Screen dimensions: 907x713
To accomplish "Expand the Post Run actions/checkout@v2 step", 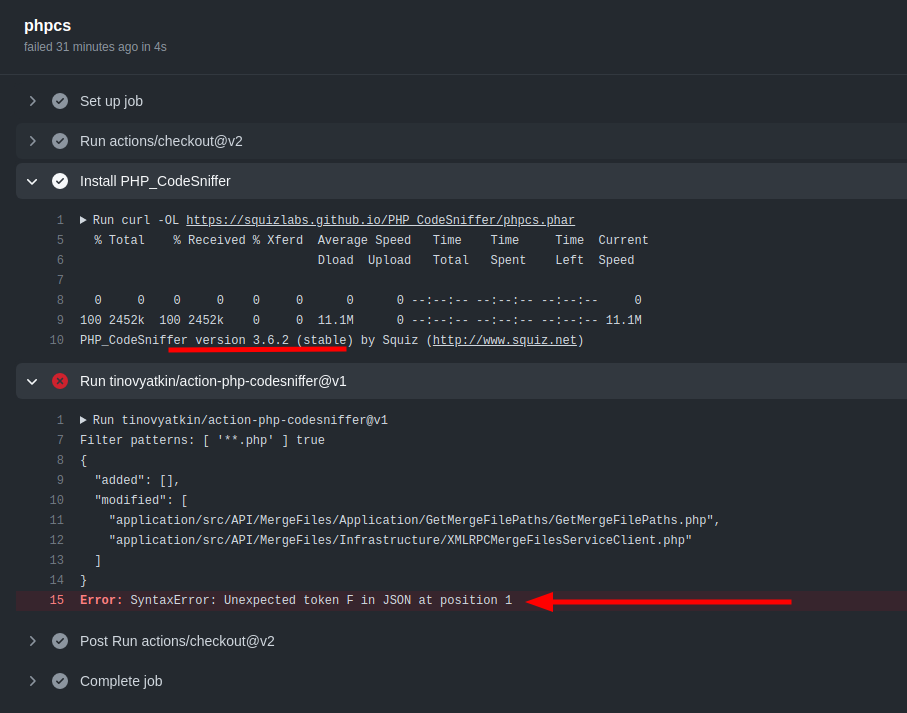I will click(32, 641).
